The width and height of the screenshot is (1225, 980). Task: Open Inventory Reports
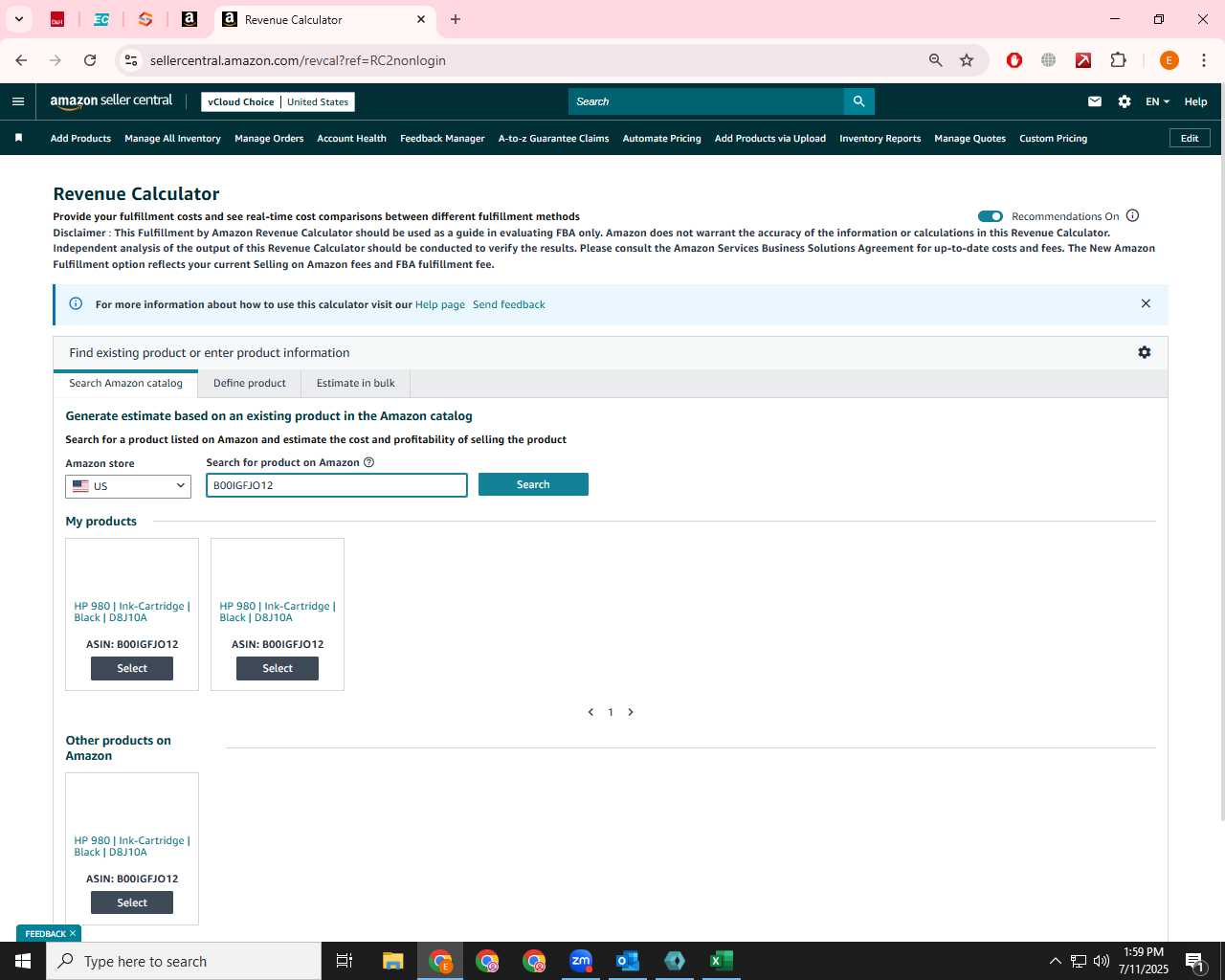880,138
